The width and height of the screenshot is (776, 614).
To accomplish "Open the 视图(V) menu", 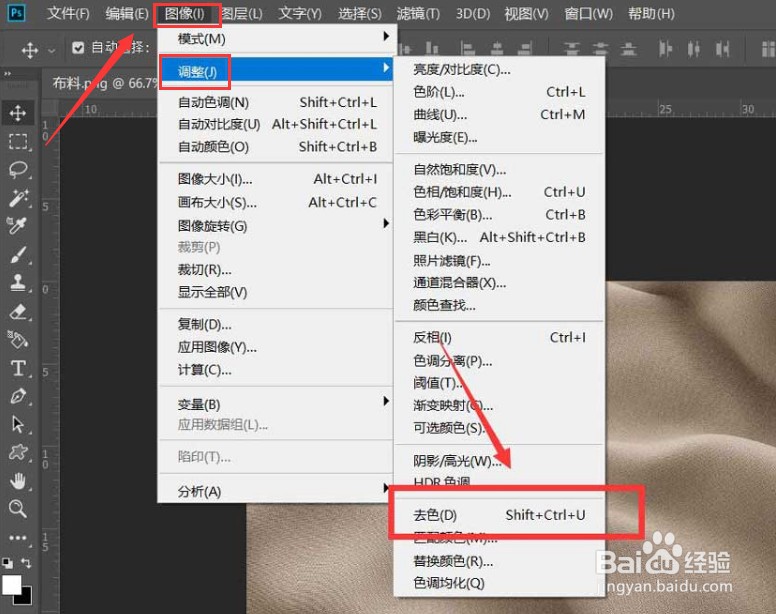I will pyautogui.click(x=526, y=14).
